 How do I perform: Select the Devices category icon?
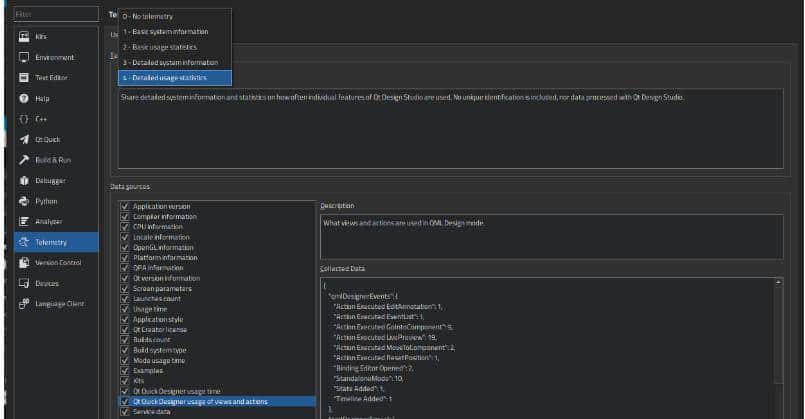coord(24,283)
